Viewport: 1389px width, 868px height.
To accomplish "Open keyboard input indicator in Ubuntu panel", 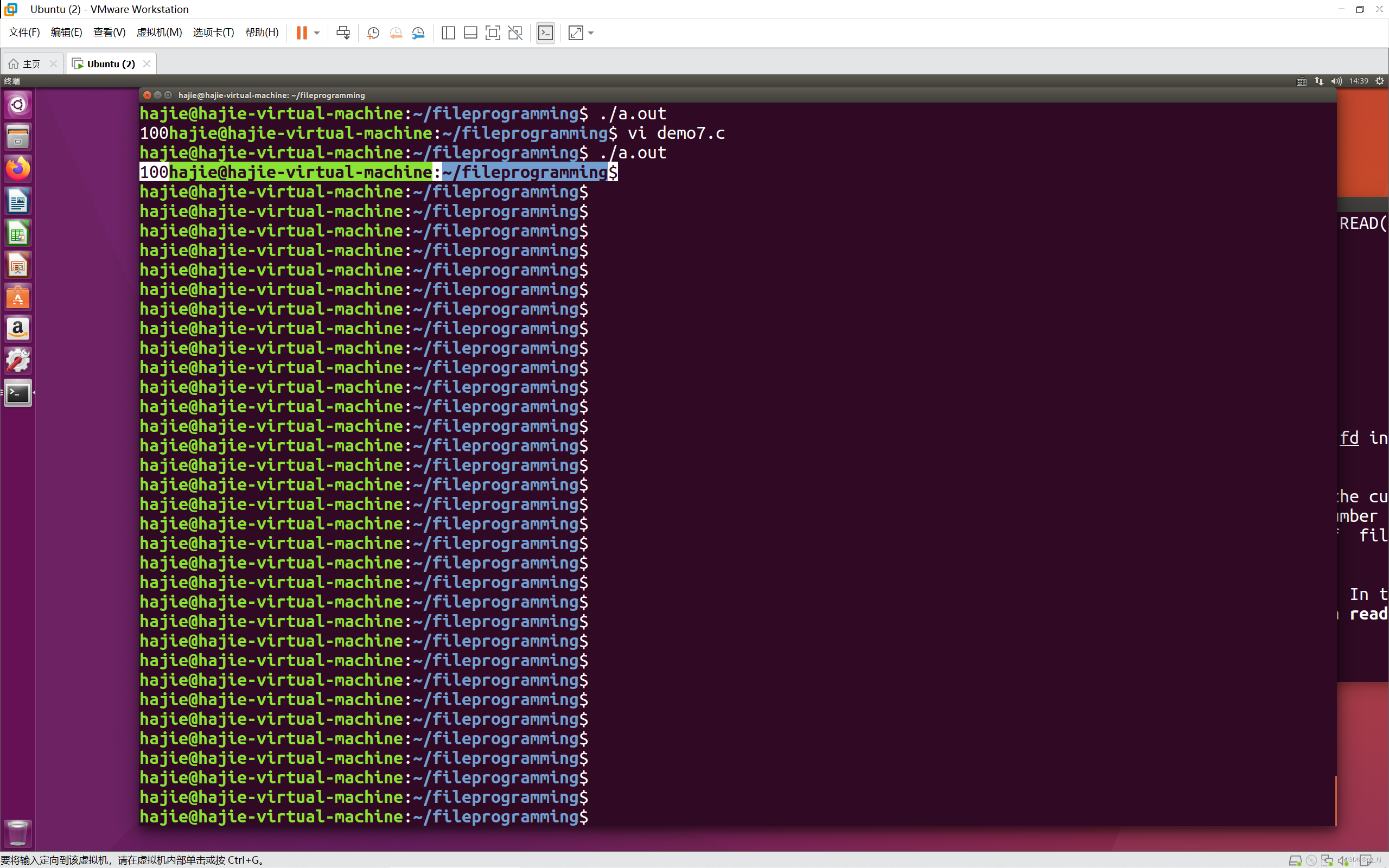I will pos(1301,81).
